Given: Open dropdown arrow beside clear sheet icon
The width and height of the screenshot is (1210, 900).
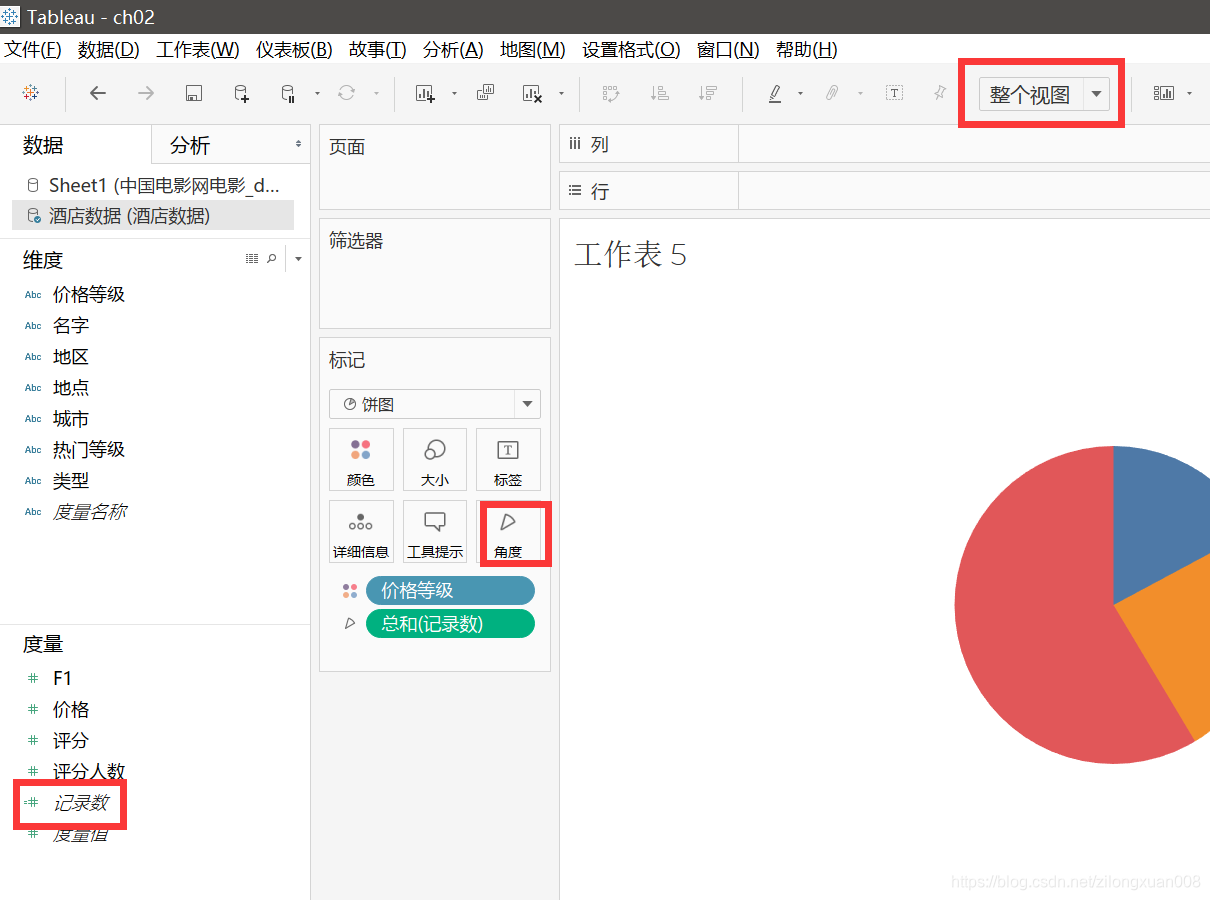Looking at the screenshot, I should point(561,94).
